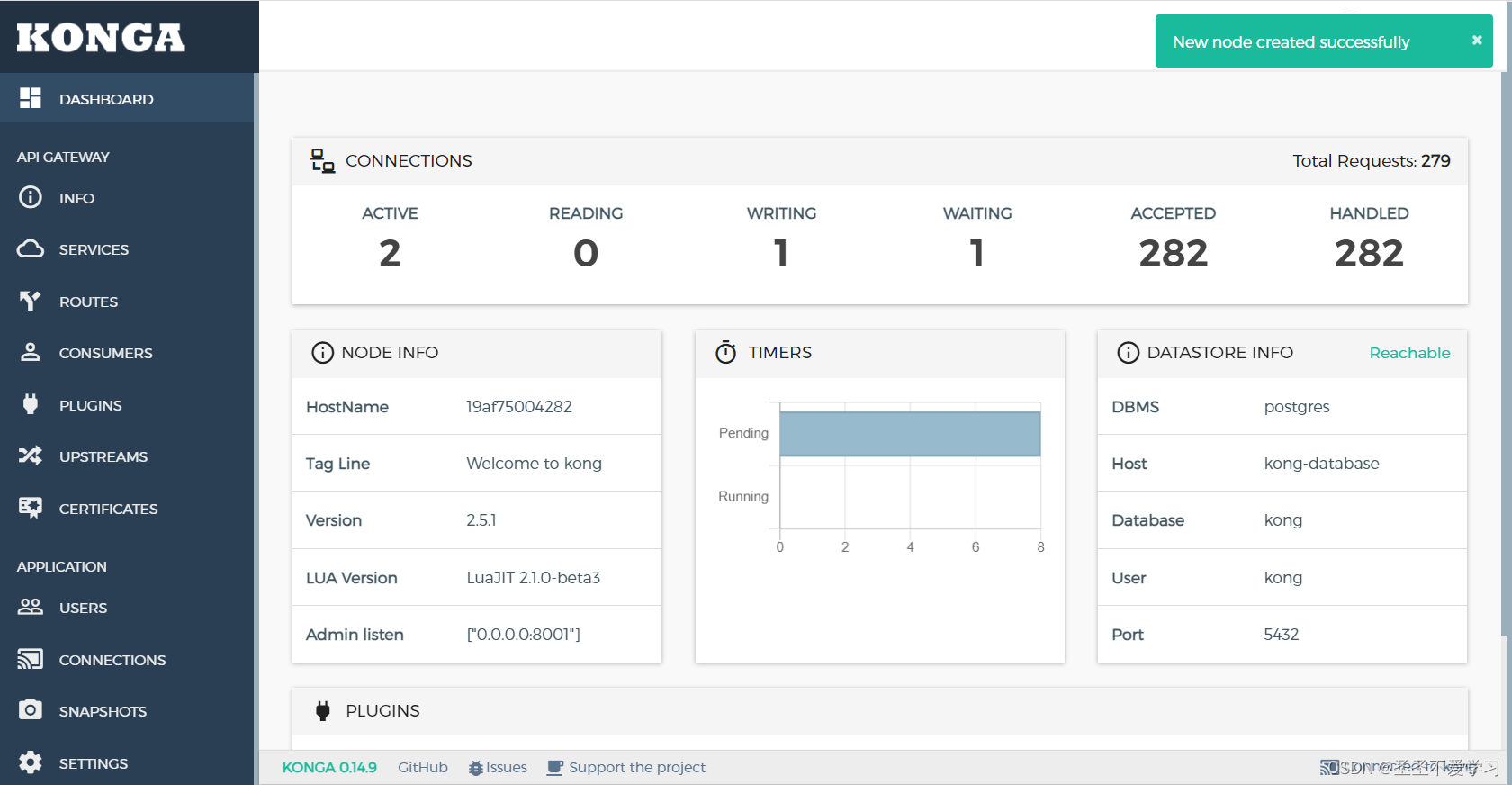
Task: Click the API GATEWAY section label
Action: click(63, 157)
